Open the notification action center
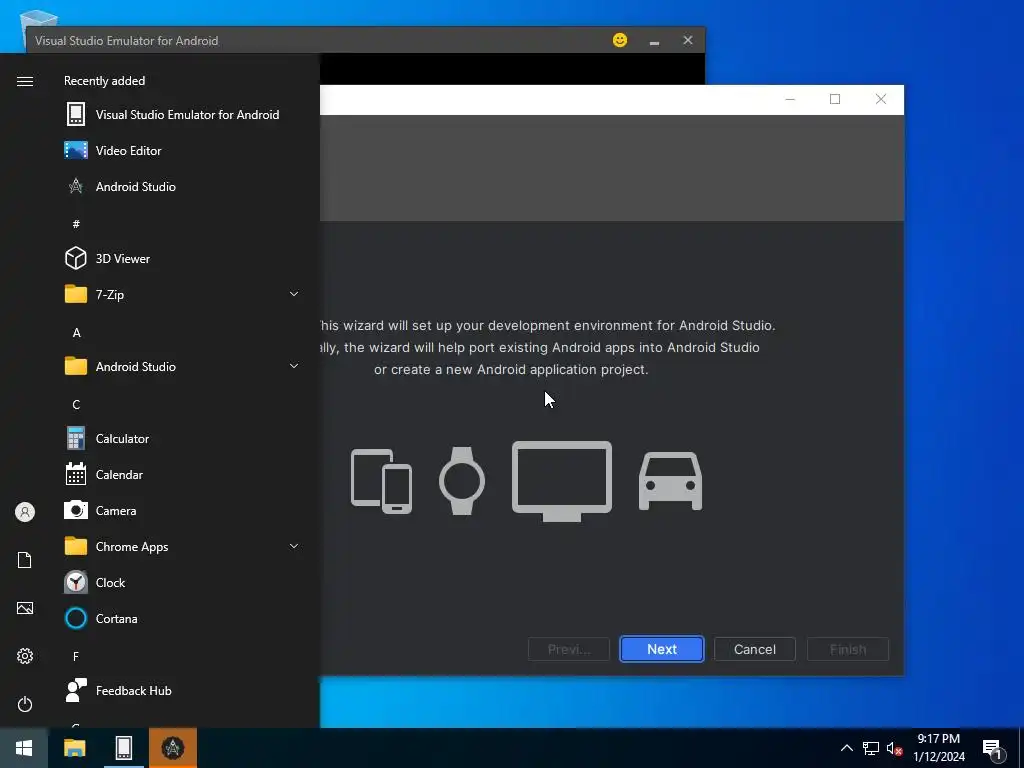Viewport: 1024px width, 768px height. coord(993,750)
